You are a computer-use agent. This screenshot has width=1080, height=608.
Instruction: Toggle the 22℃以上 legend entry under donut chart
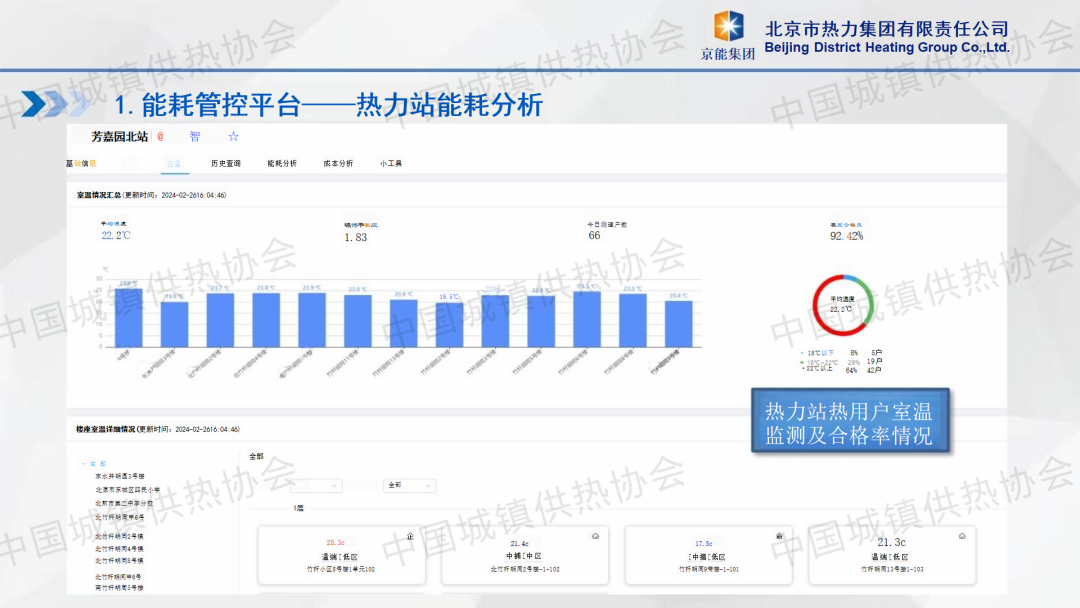[x=816, y=370]
